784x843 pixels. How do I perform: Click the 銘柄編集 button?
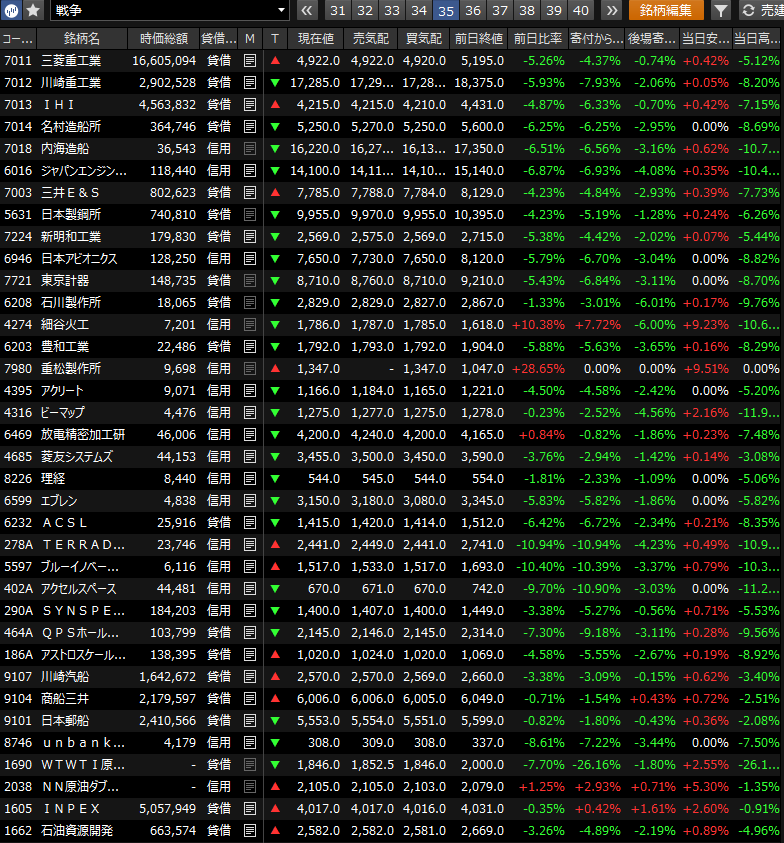(666, 11)
